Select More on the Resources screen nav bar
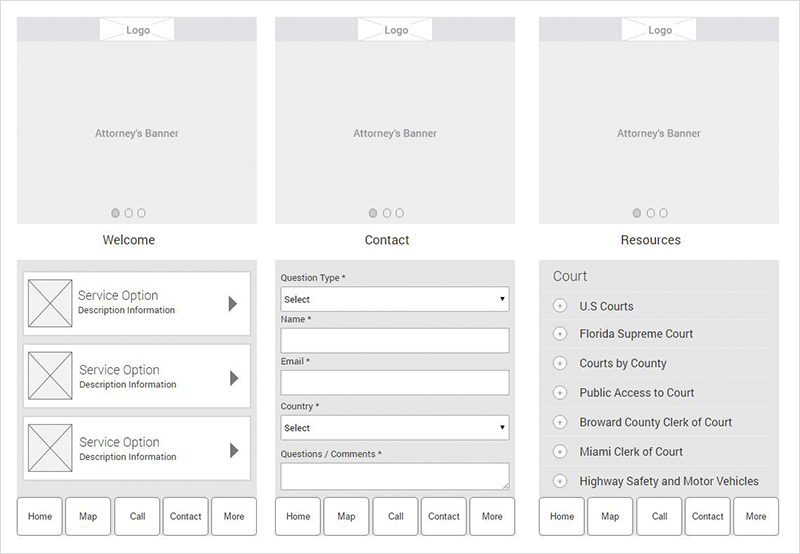The height and width of the screenshot is (554, 800). [x=756, y=516]
